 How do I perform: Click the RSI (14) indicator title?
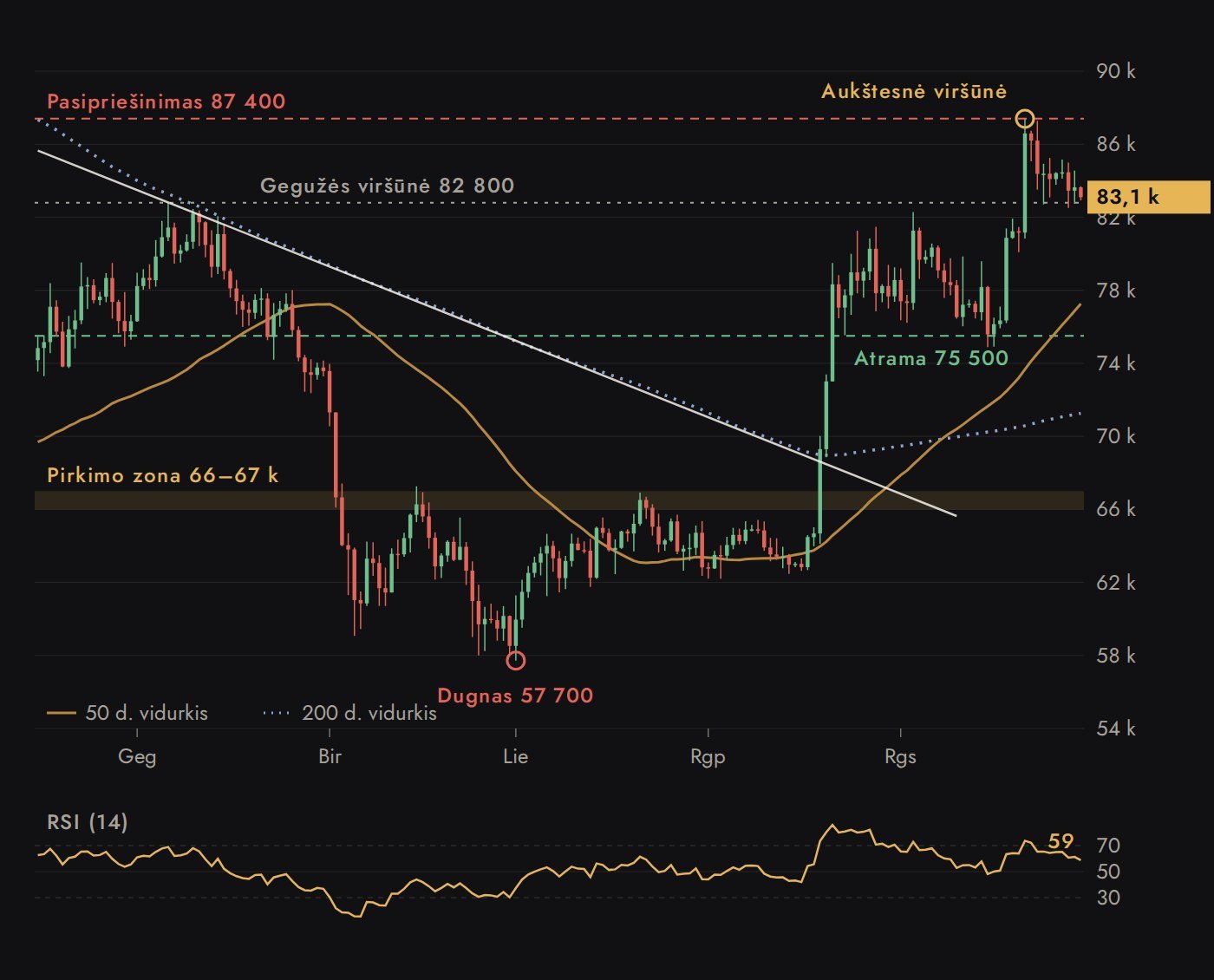coord(88,821)
